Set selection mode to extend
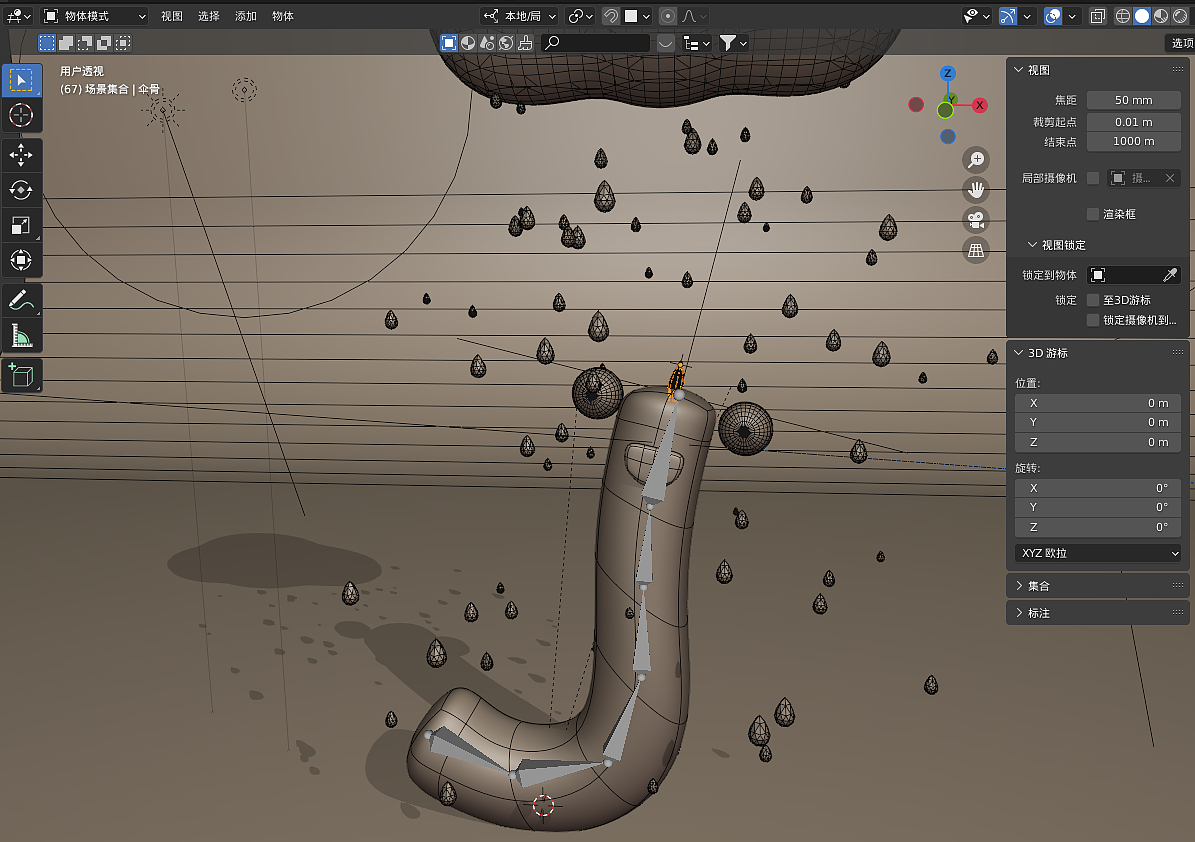Screen dimensions: 1195x842 click(66, 43)
